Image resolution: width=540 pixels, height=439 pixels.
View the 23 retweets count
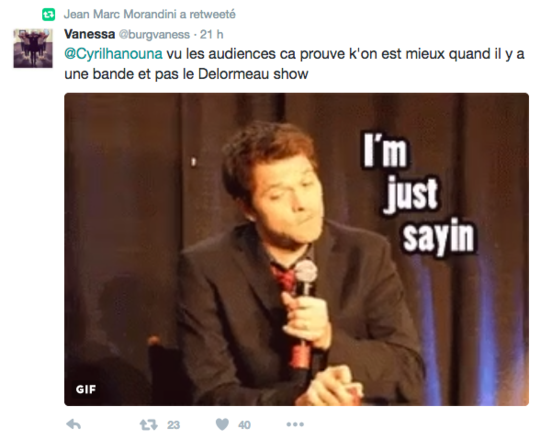(174, 425)
